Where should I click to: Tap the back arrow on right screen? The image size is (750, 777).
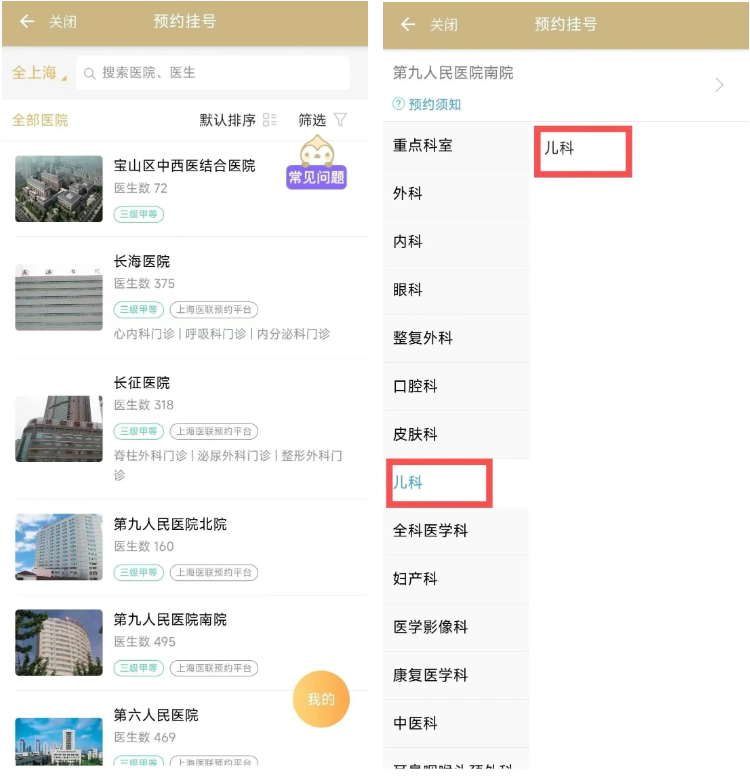(408, 24)
